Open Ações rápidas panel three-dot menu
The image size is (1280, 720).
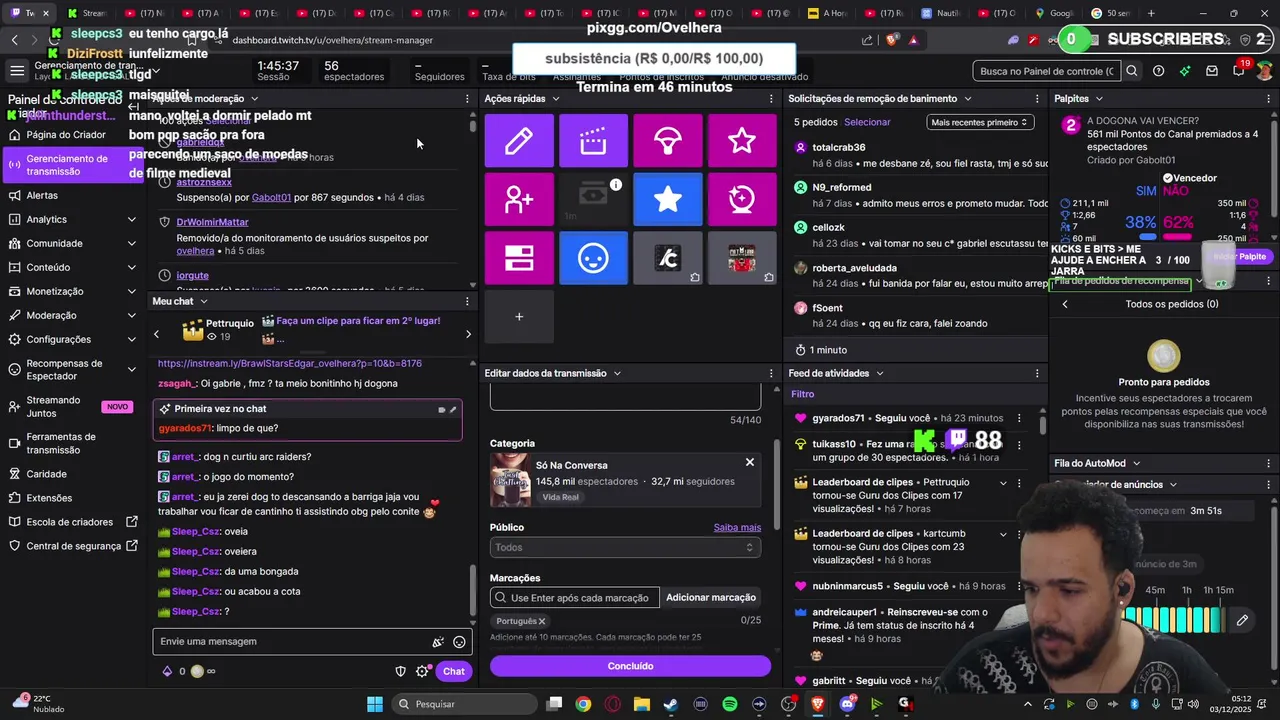771,99
